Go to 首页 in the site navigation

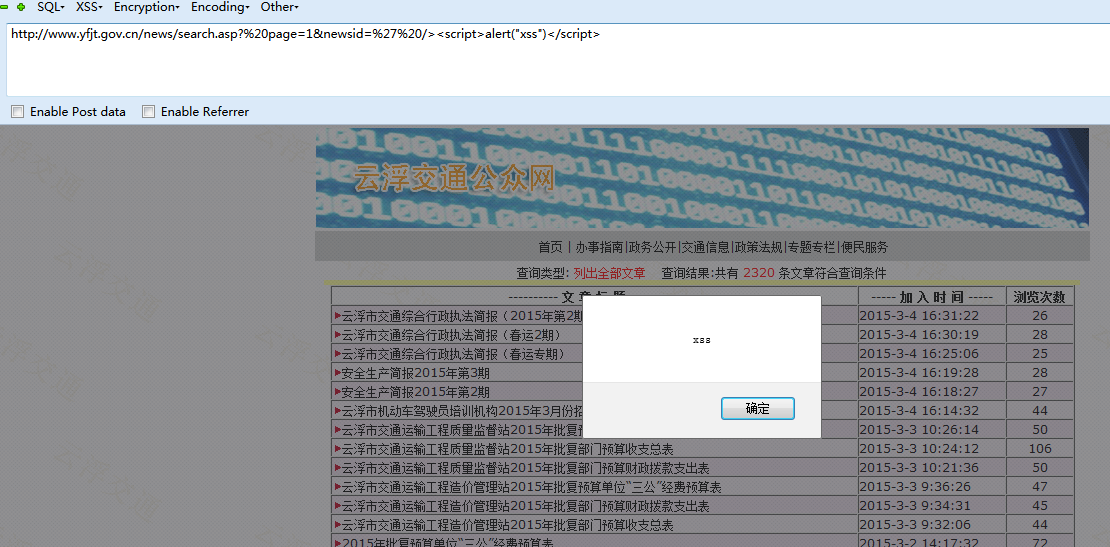550,247
